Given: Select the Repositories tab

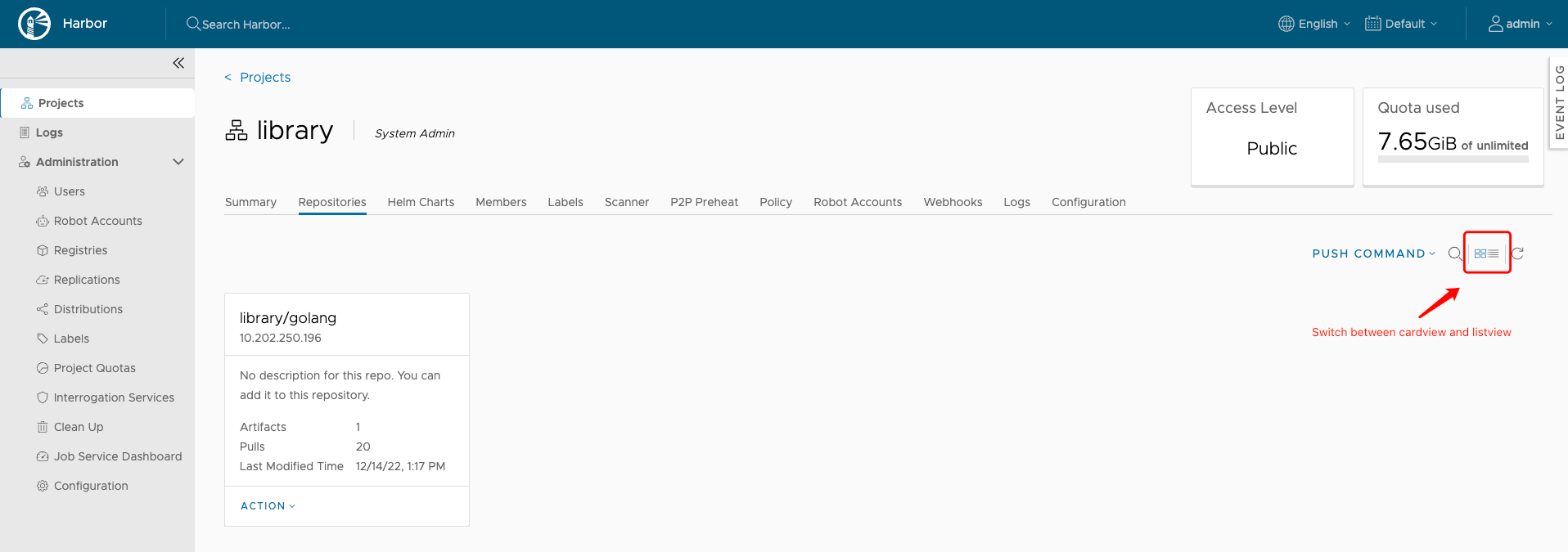Looking at the screenshot, I should tap(332, 202).
